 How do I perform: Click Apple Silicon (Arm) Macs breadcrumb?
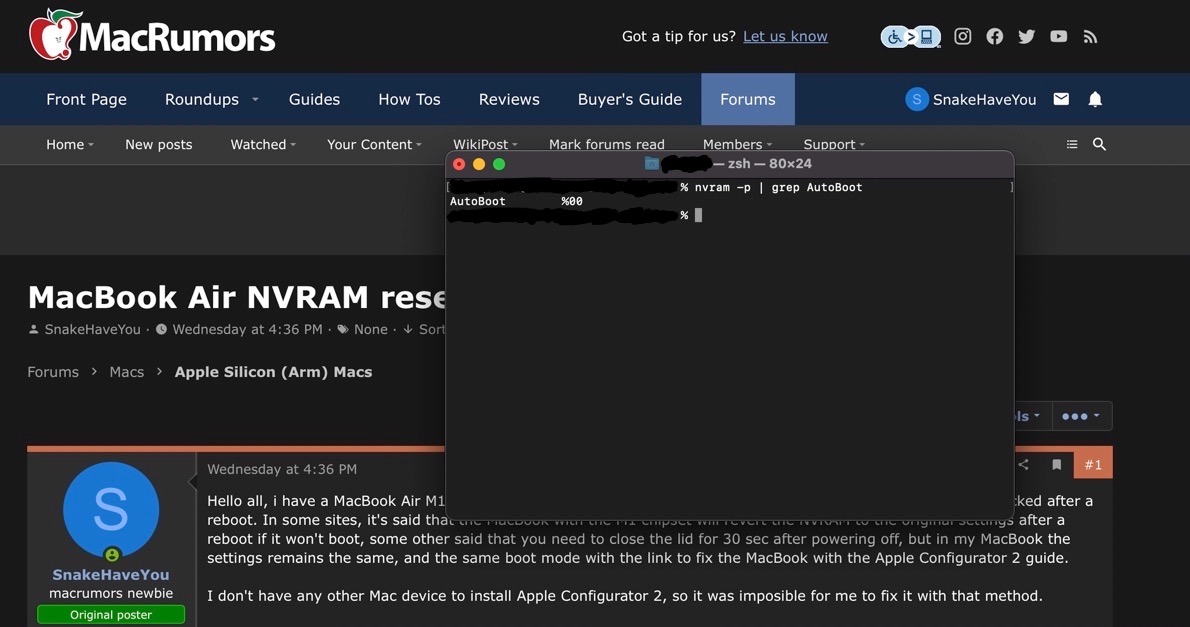pyautogui.click(x=273, y=372)
